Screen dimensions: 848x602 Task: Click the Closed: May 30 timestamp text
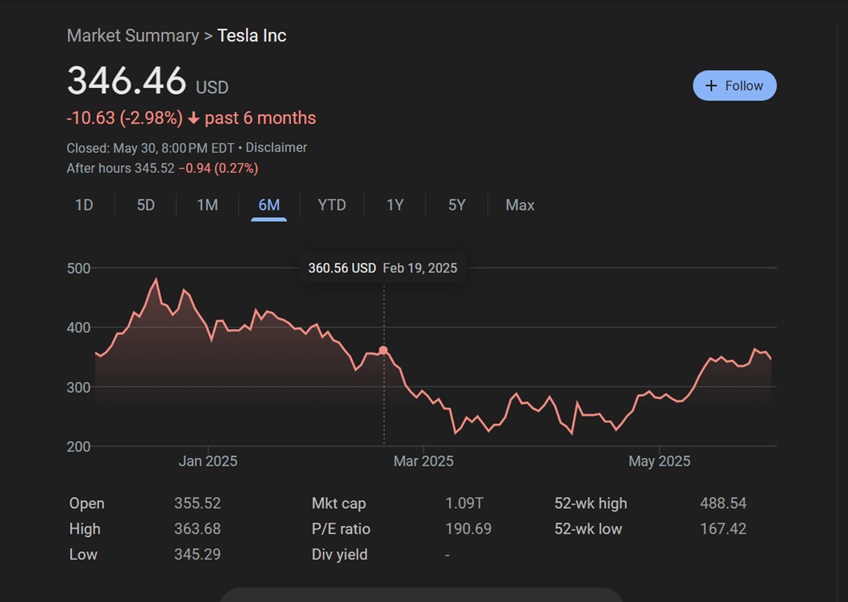coord(150,148)
